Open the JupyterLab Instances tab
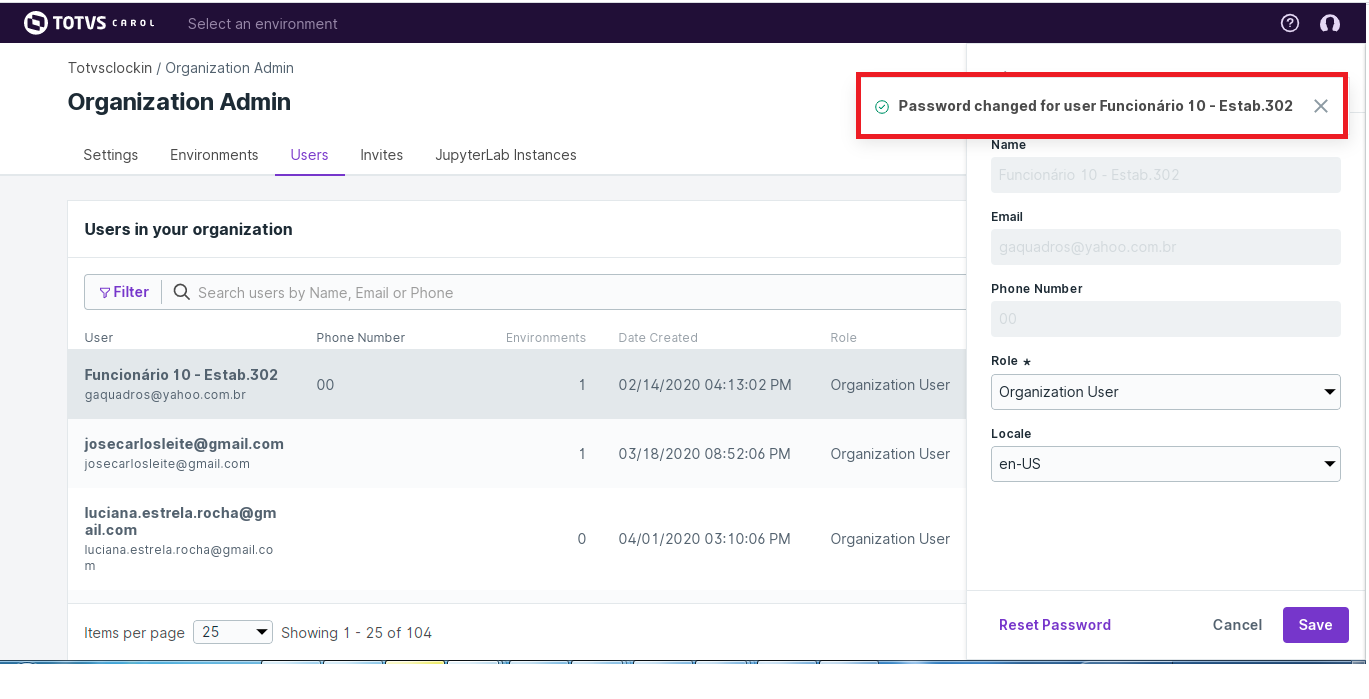This screenshot has width=1369, height=699. (x=506, y=155)
